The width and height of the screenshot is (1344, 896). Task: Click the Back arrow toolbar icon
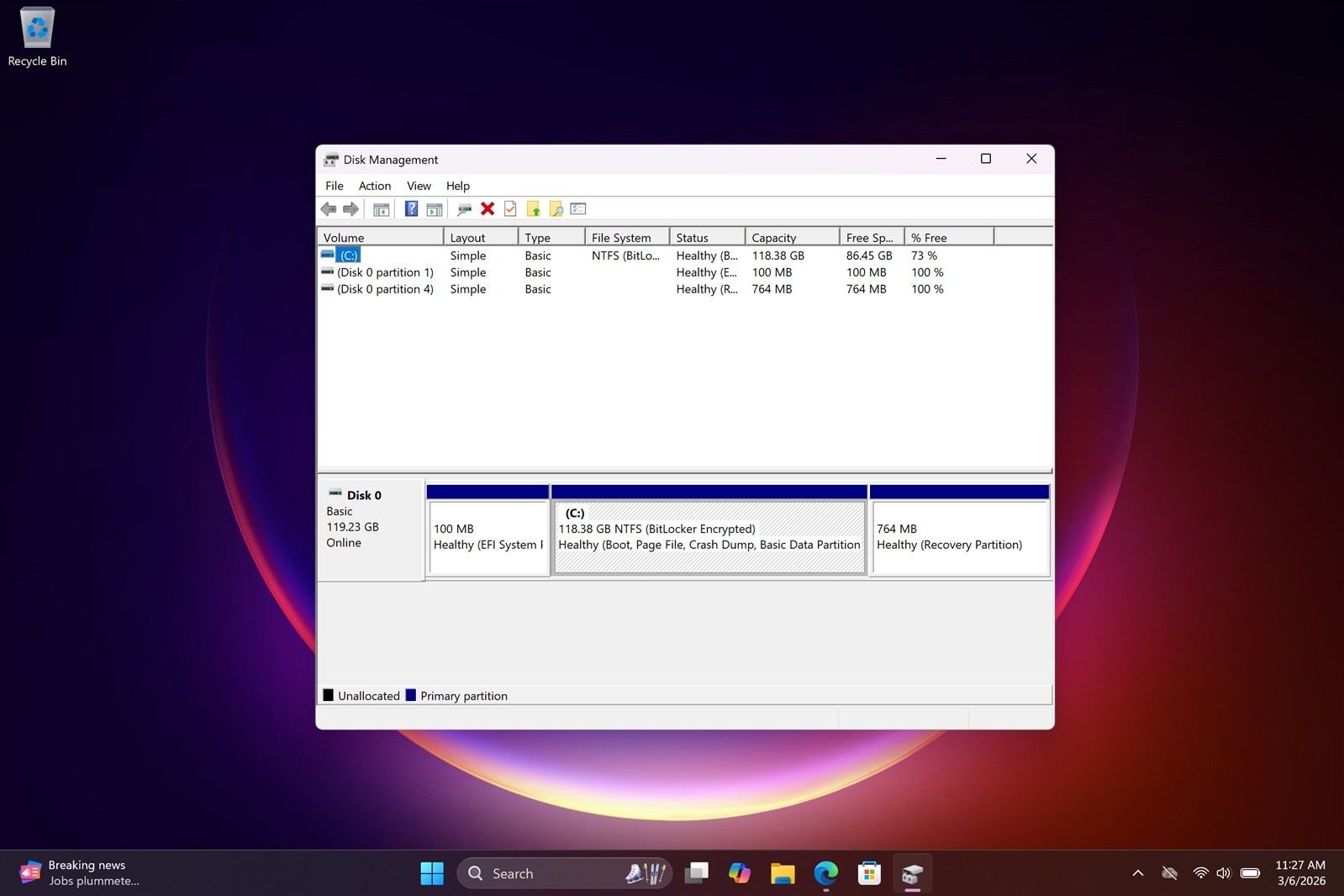[329, 209]
